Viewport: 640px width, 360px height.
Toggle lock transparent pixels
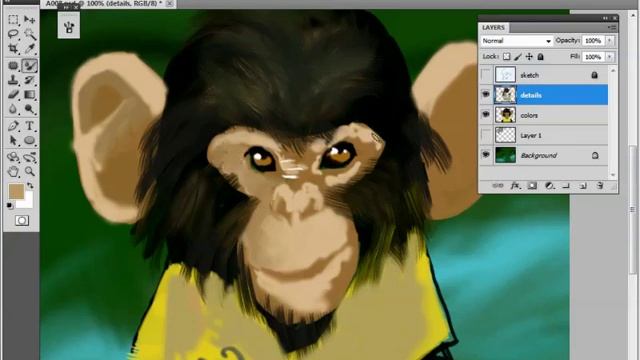tap(506, 57)
